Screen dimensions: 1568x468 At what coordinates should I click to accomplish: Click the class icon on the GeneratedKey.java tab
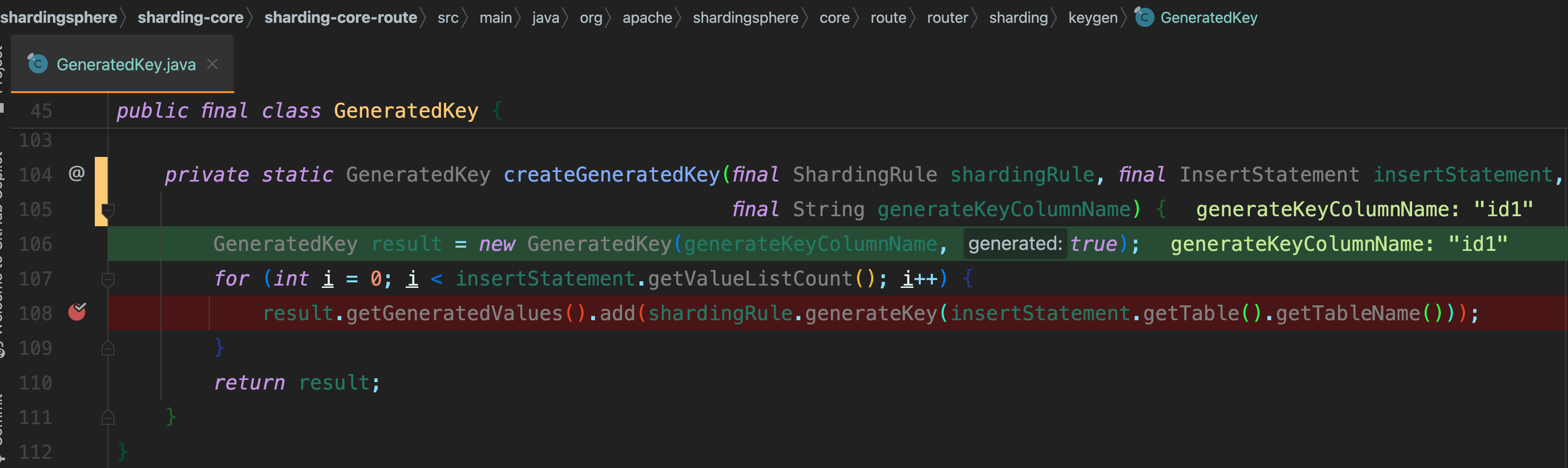(38, 63)
